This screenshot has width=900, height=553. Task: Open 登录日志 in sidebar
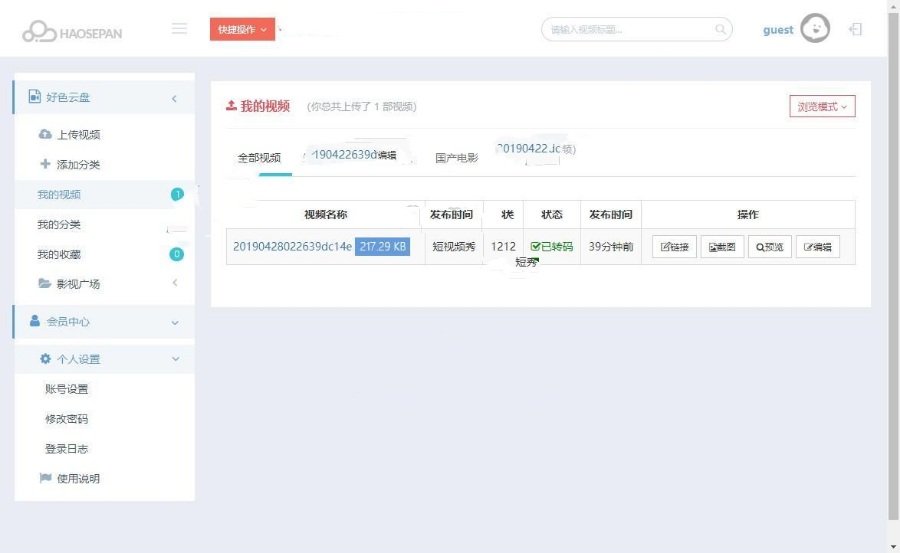point(67,448)
